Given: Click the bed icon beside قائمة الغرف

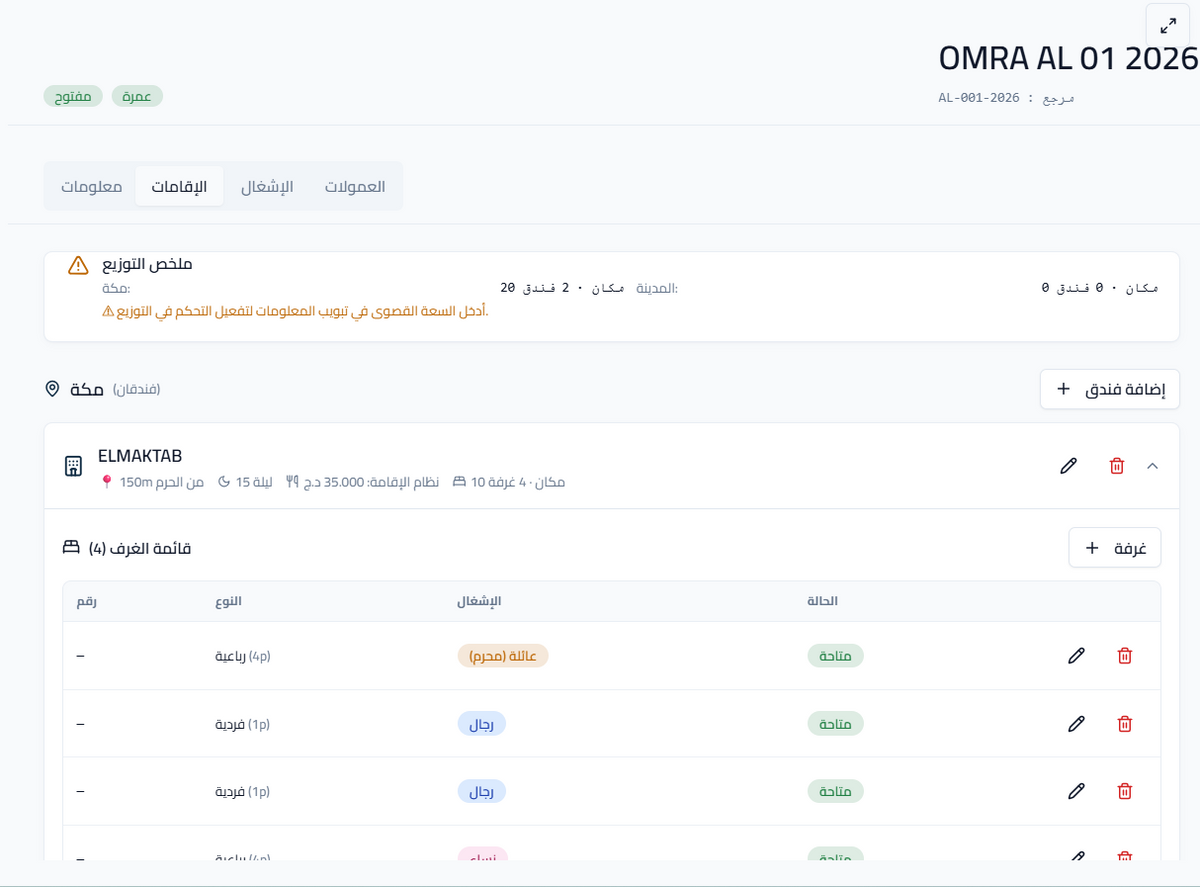Looking at the screenshot, I should point(71,548).
